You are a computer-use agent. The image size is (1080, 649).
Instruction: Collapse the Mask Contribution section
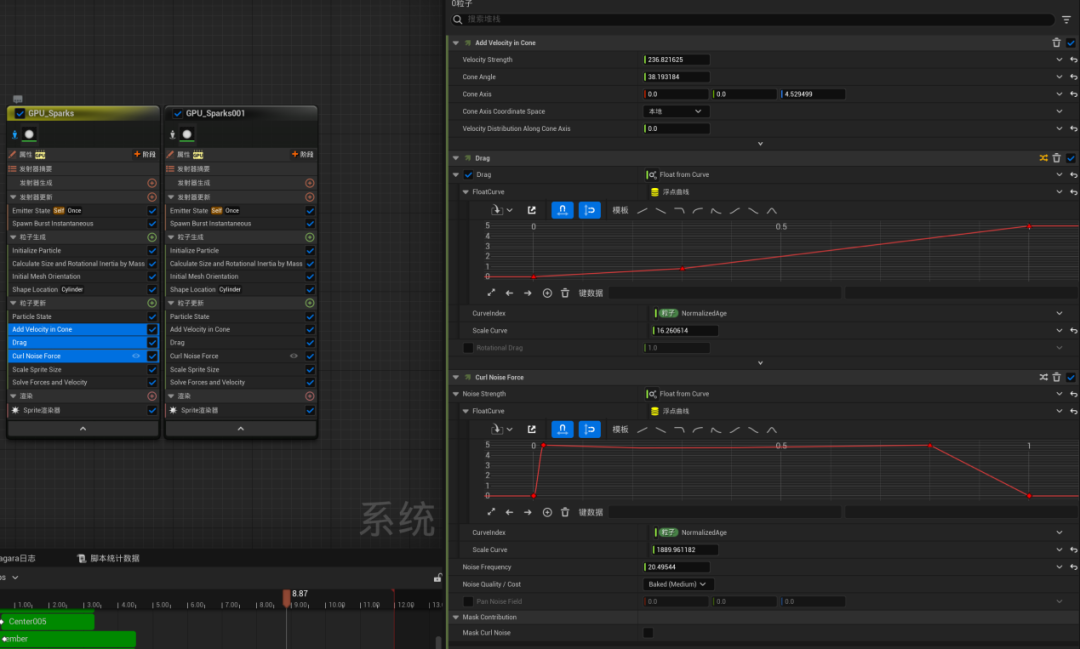pos(455,617)
